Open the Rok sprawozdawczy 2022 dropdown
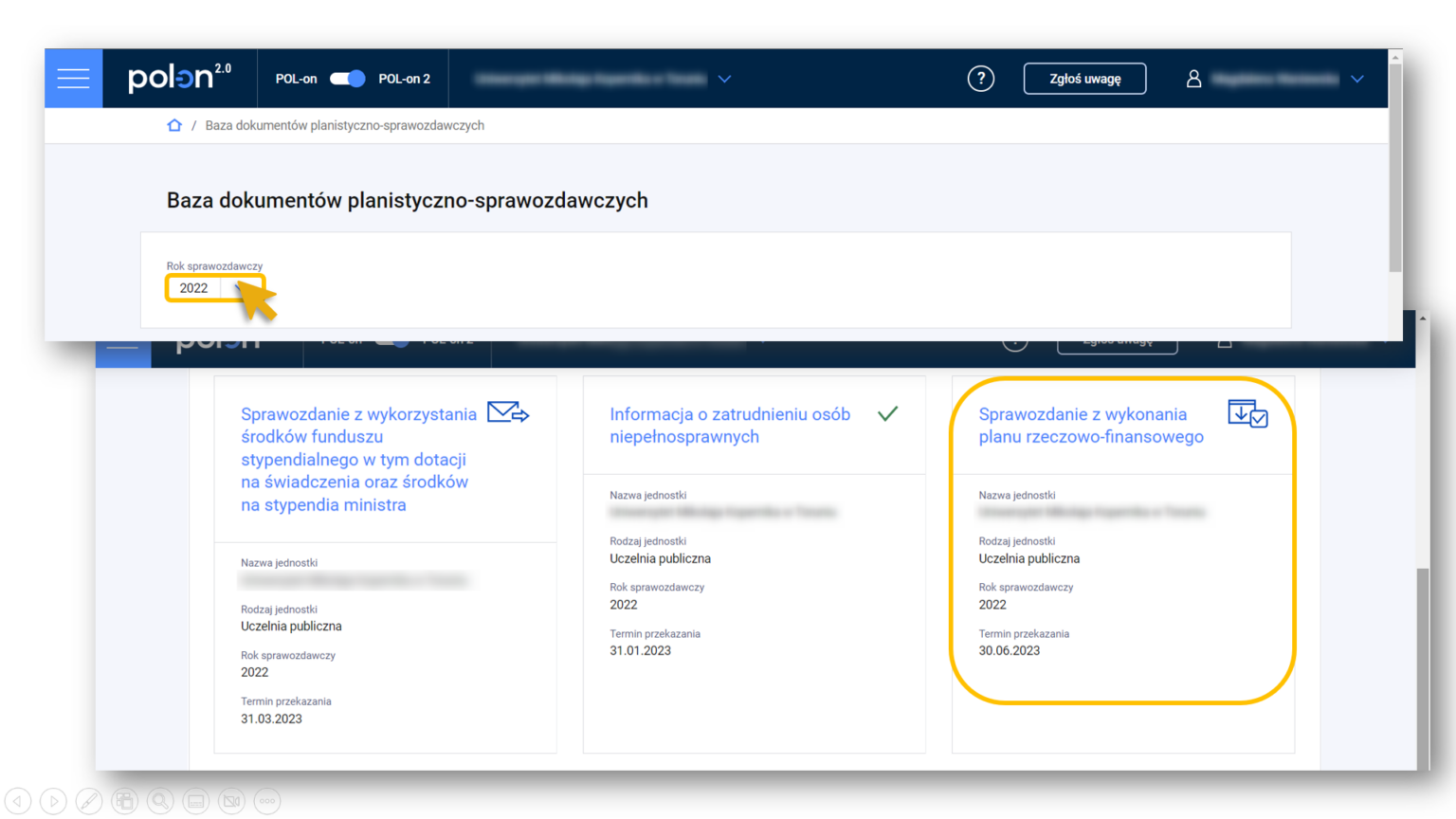The height and width of the screenshot is (819, 1456). 214,288
